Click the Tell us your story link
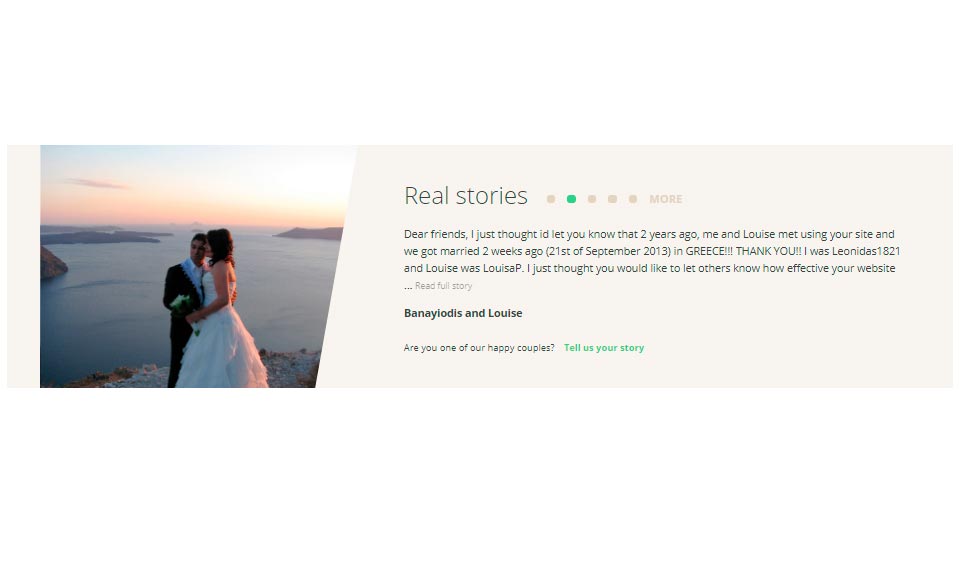960x561 pixels. click(604, 348)
